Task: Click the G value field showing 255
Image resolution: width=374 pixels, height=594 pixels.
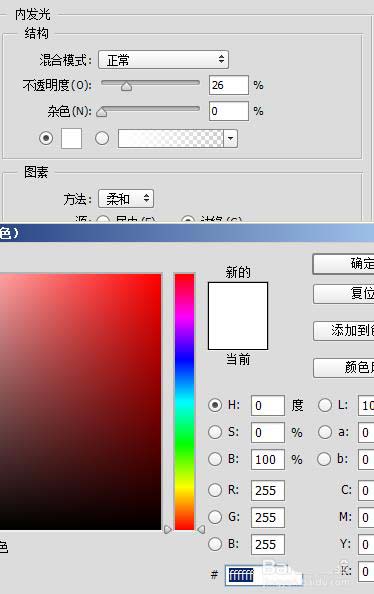Action: tap(268, 517)
